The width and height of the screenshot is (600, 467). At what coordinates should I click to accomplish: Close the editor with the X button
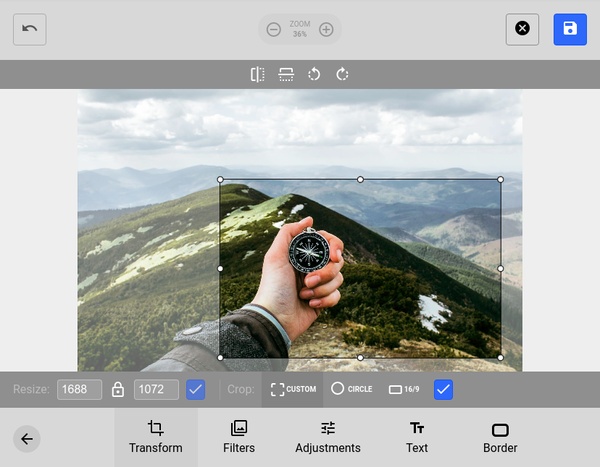pos(522,29)
